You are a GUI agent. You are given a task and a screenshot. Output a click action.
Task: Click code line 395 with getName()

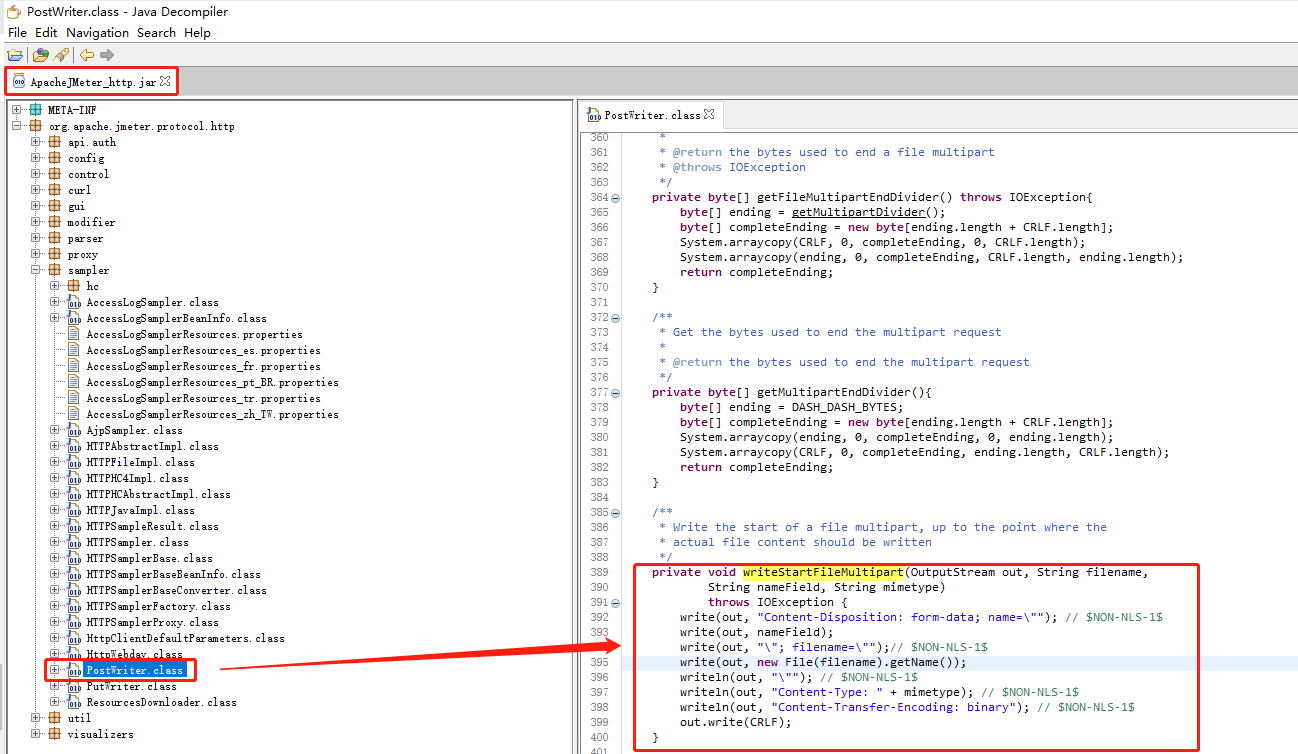click(x=823, y=662)
